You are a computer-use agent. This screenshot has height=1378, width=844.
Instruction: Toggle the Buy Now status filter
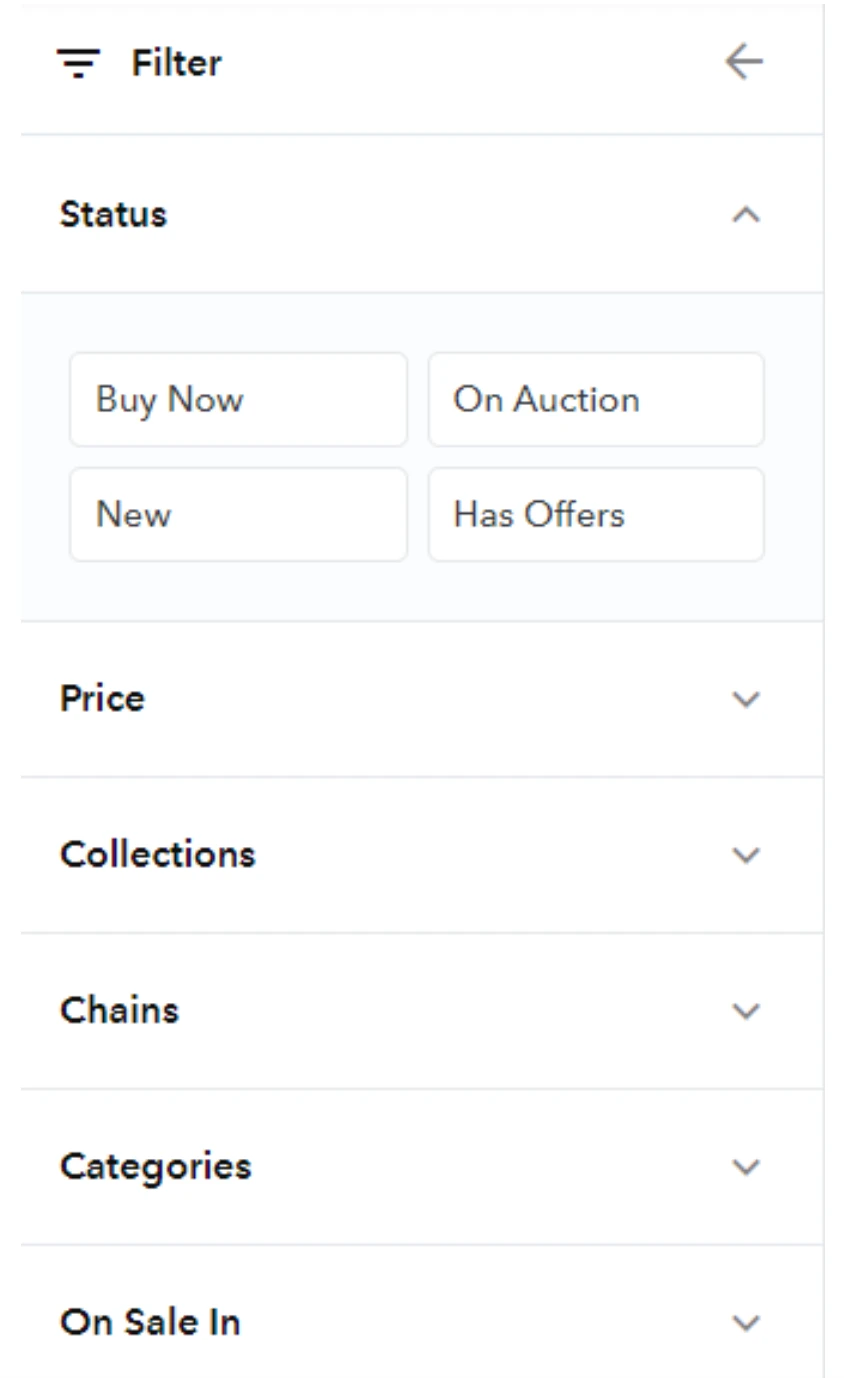(x=238, y=399)
